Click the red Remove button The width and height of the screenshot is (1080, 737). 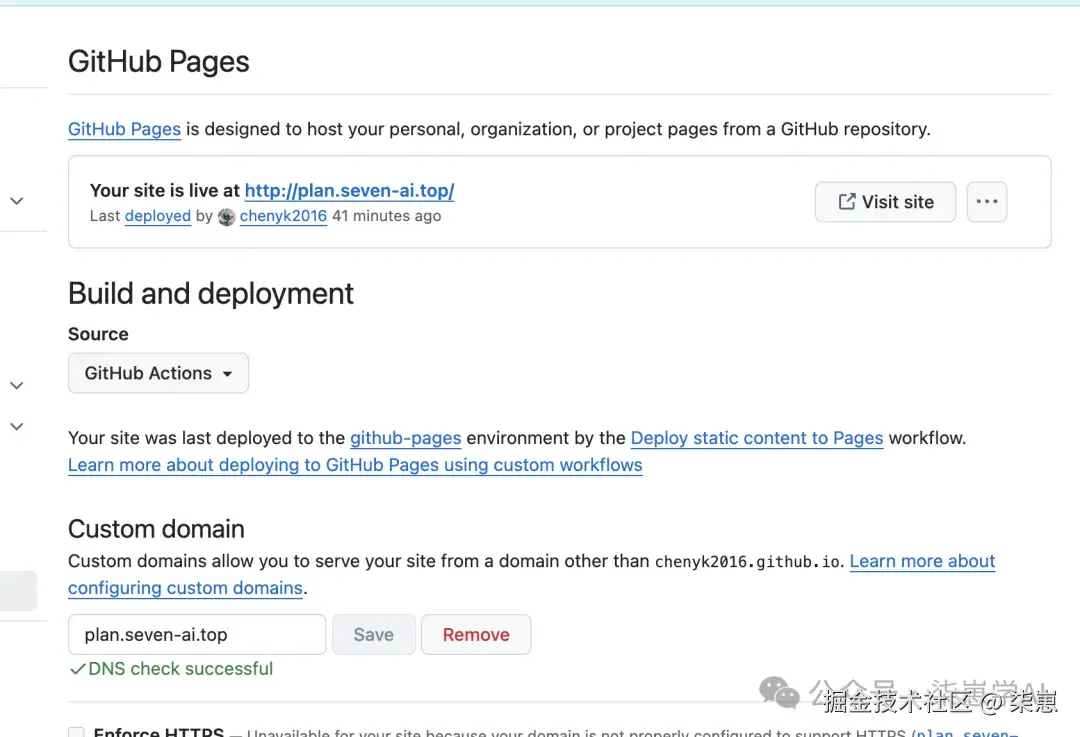tap(476, 635)
